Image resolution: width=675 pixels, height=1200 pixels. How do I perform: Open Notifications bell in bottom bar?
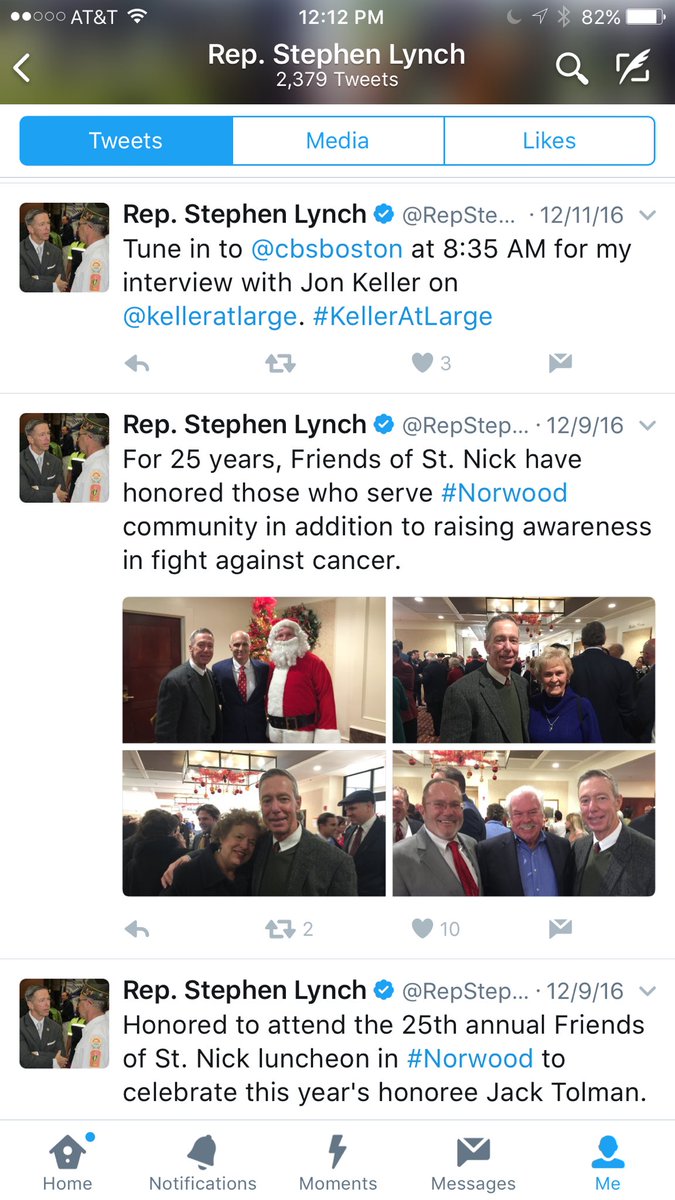pyautogui.click(x=203, y=1163)
